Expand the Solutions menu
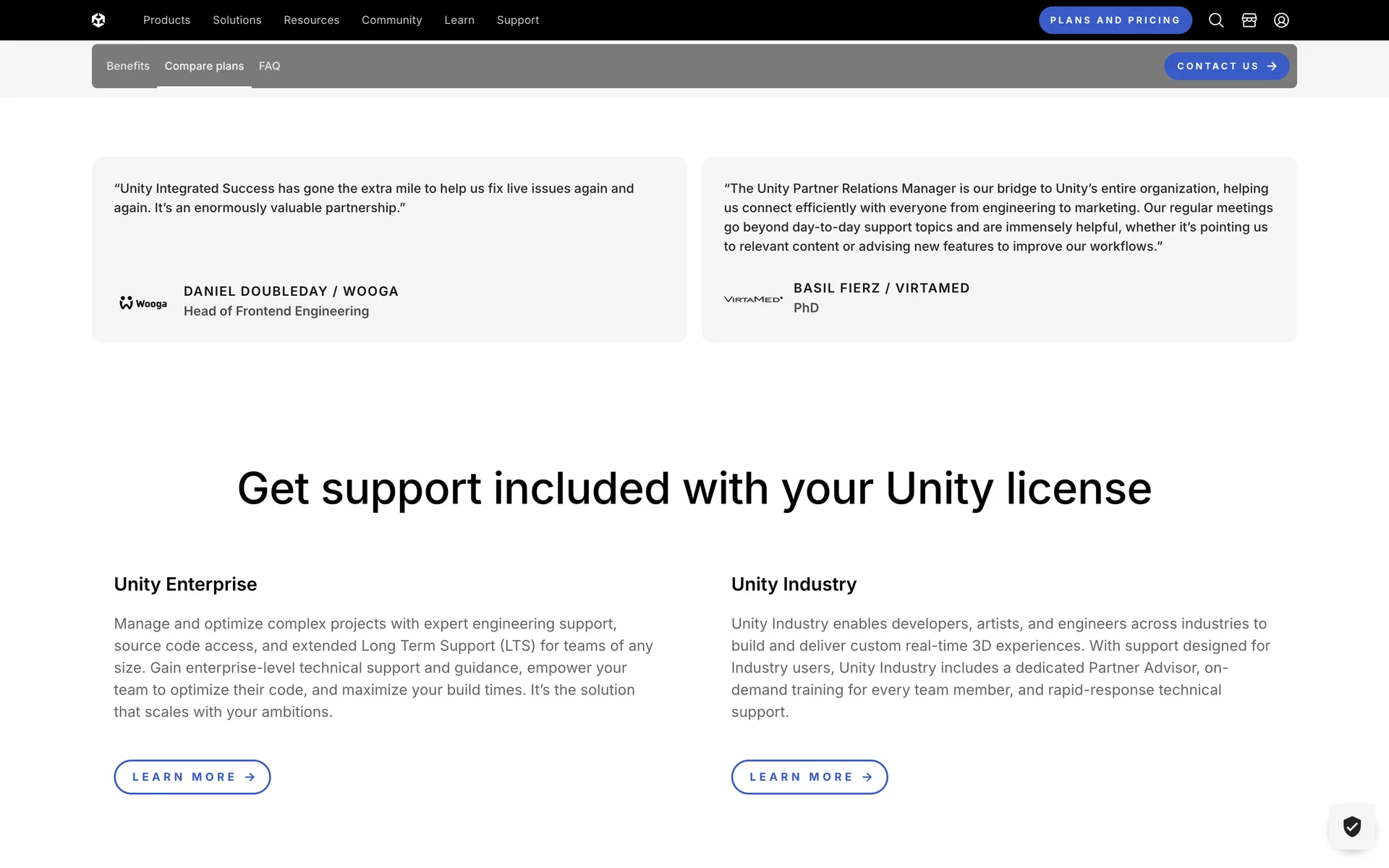 [x=237, y=20]
